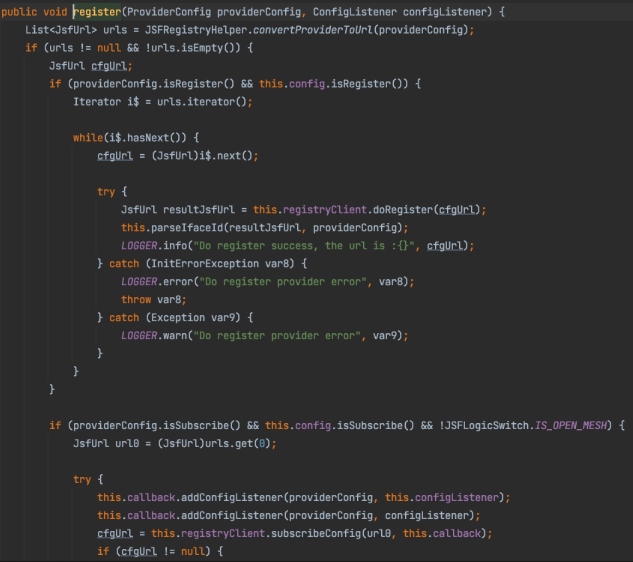Click the JSFRegistryHelper class reference

pyautogui.click(x=196, y=30)
